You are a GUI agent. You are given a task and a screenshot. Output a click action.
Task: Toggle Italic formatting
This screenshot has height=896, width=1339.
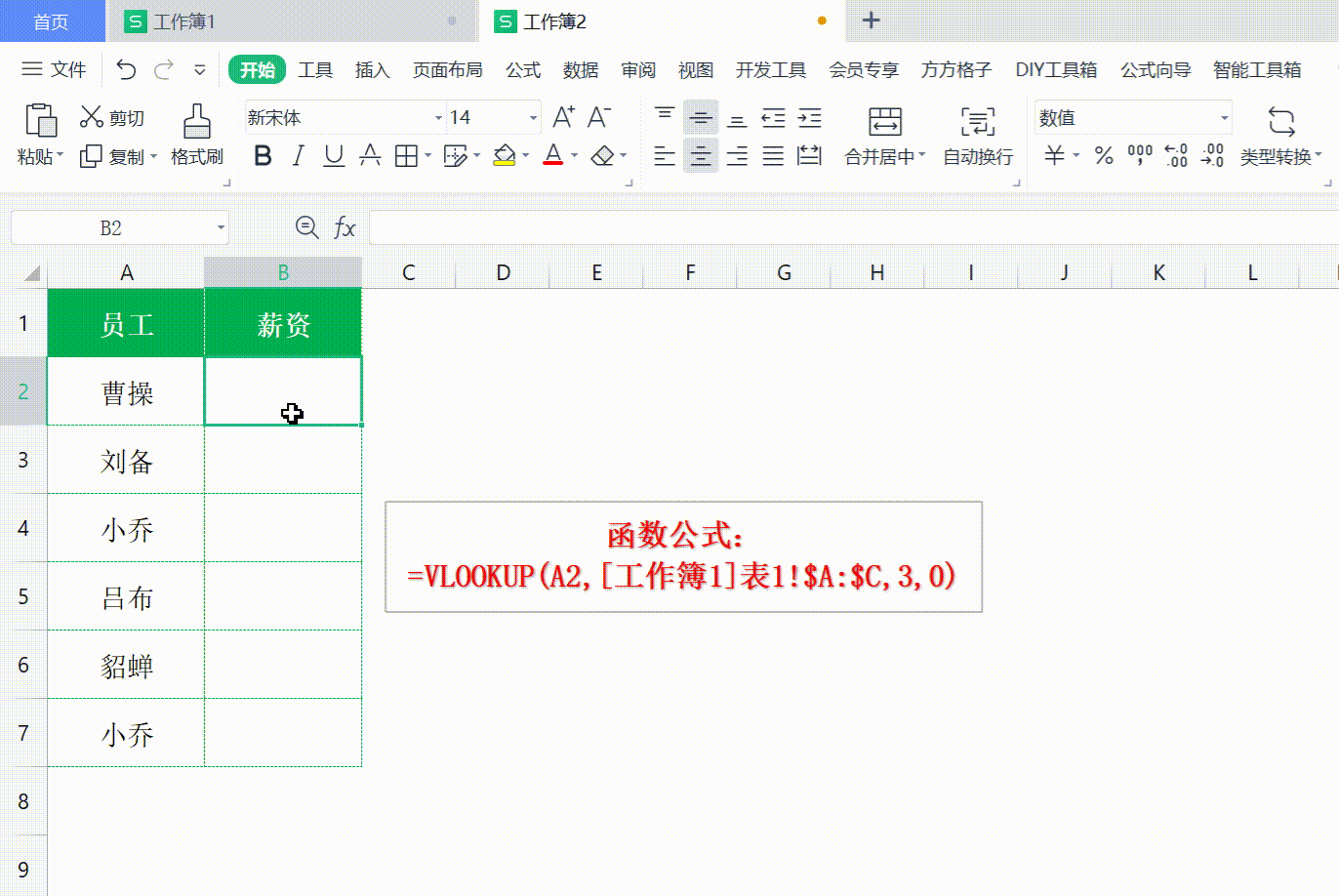click(299, 155)
